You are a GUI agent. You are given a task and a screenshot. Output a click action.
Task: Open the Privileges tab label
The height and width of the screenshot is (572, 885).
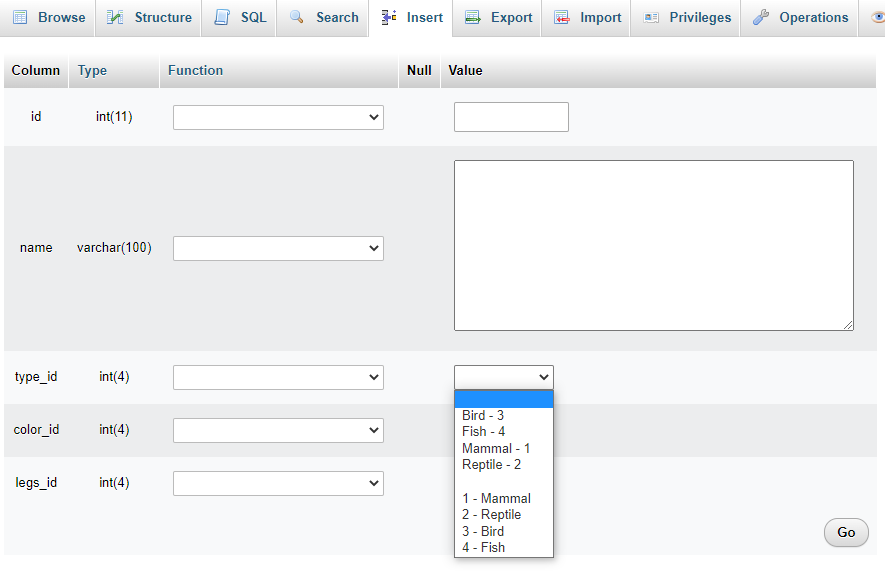[700, 18]
